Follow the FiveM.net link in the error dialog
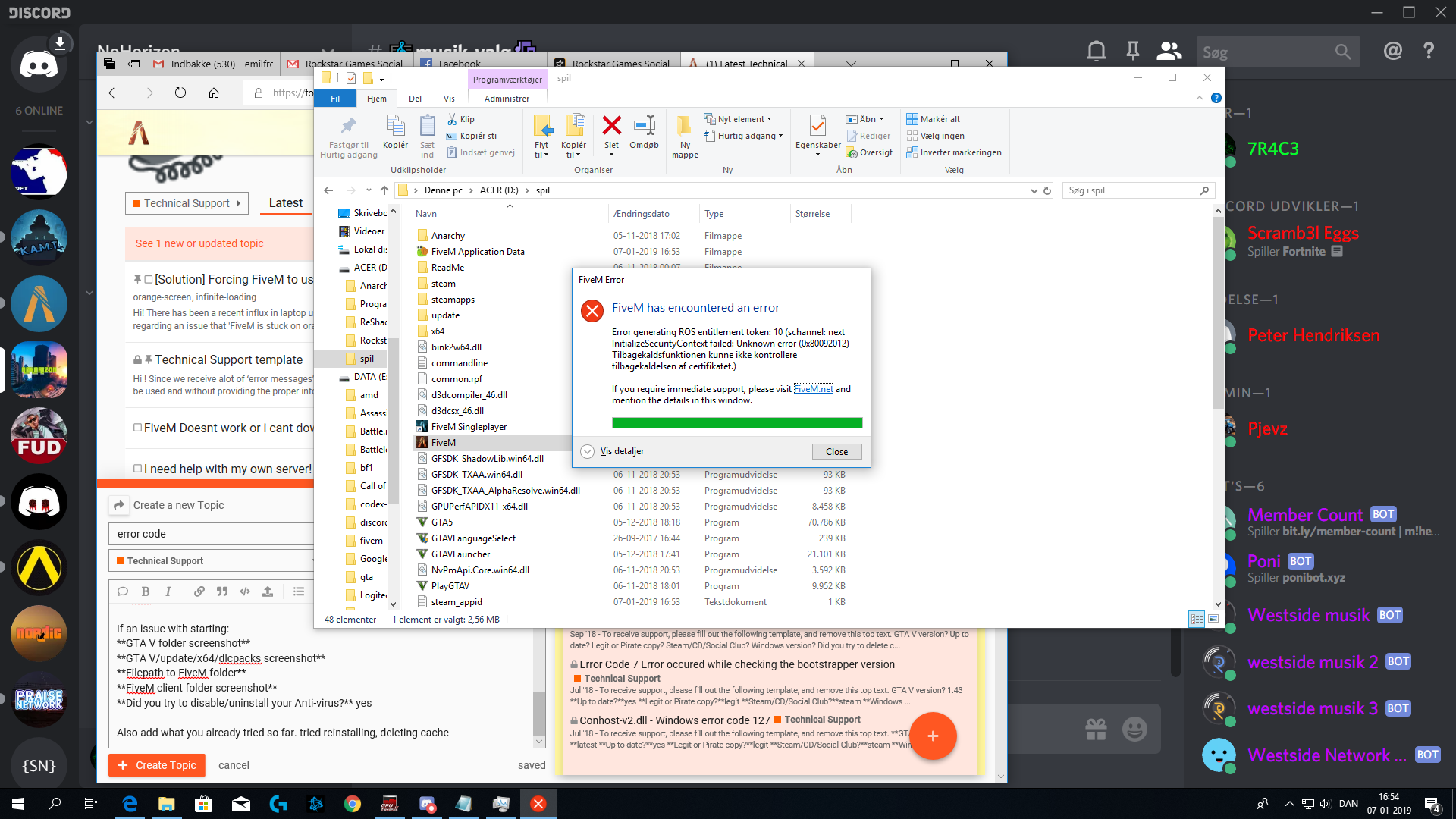 click(x=813, y=389)
